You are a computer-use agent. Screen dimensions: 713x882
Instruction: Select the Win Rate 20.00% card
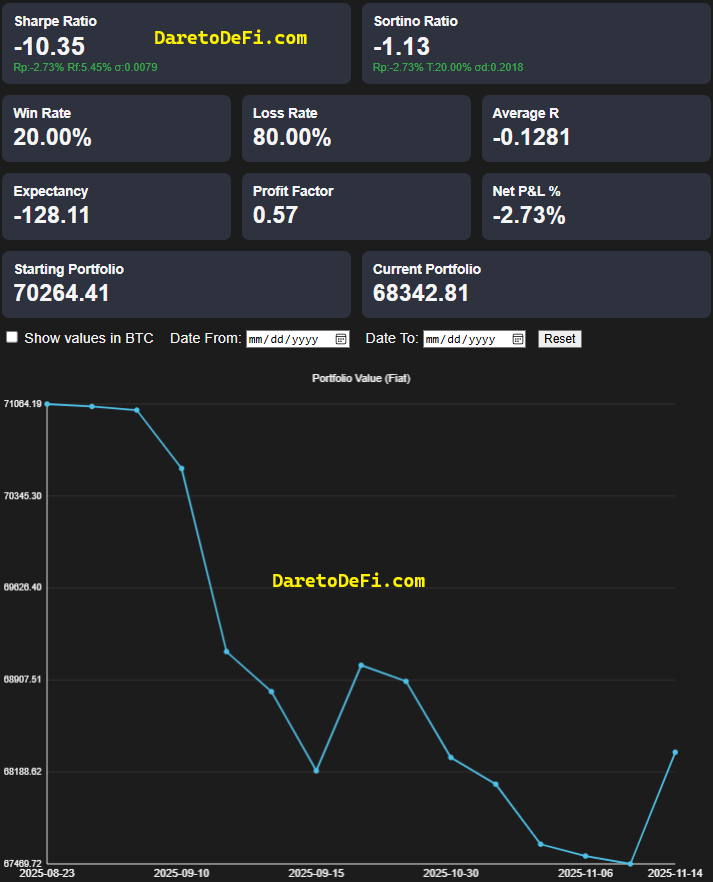(116, 128)
